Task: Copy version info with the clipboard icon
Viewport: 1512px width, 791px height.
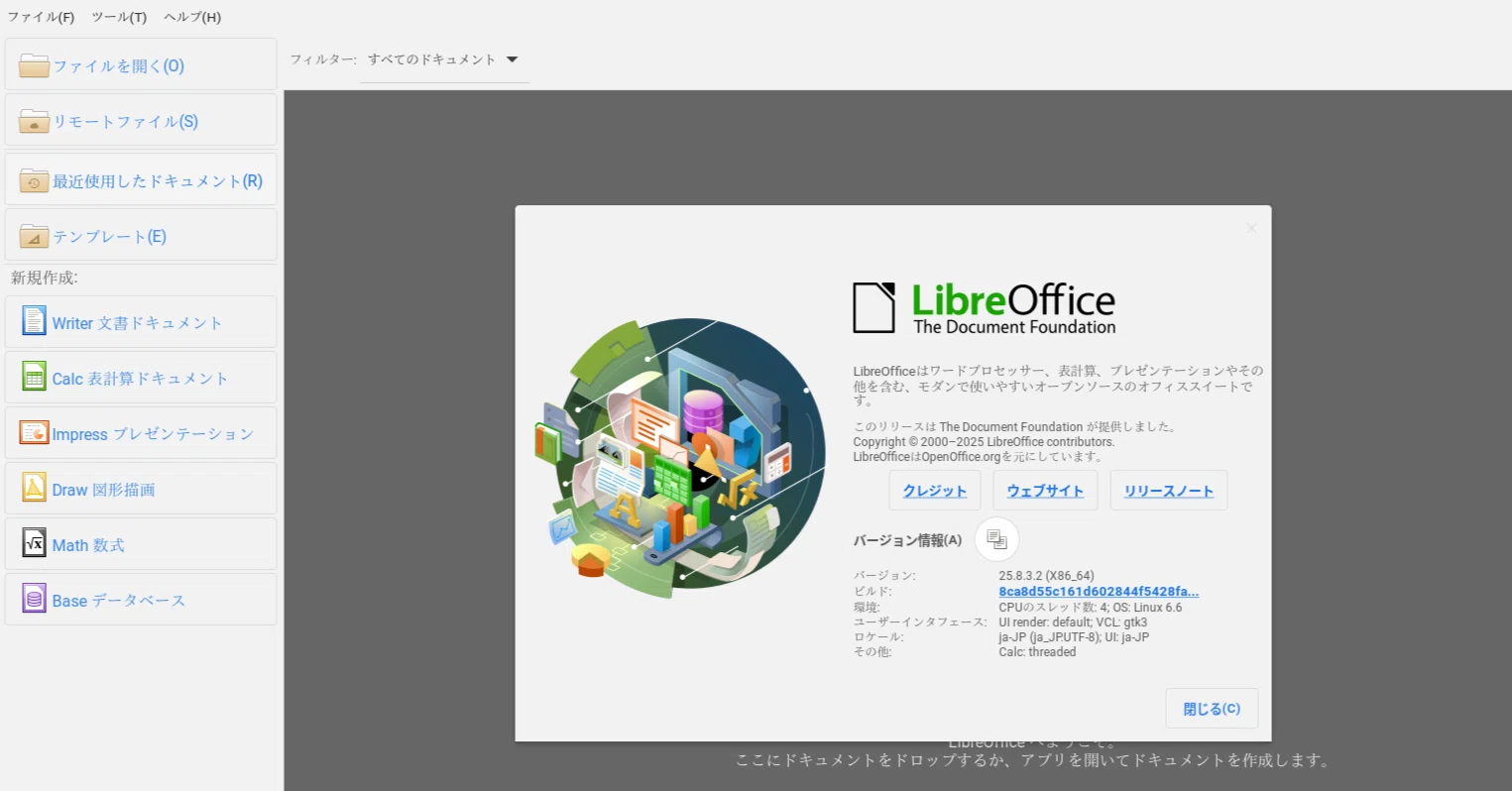Action: click(996, 540)
